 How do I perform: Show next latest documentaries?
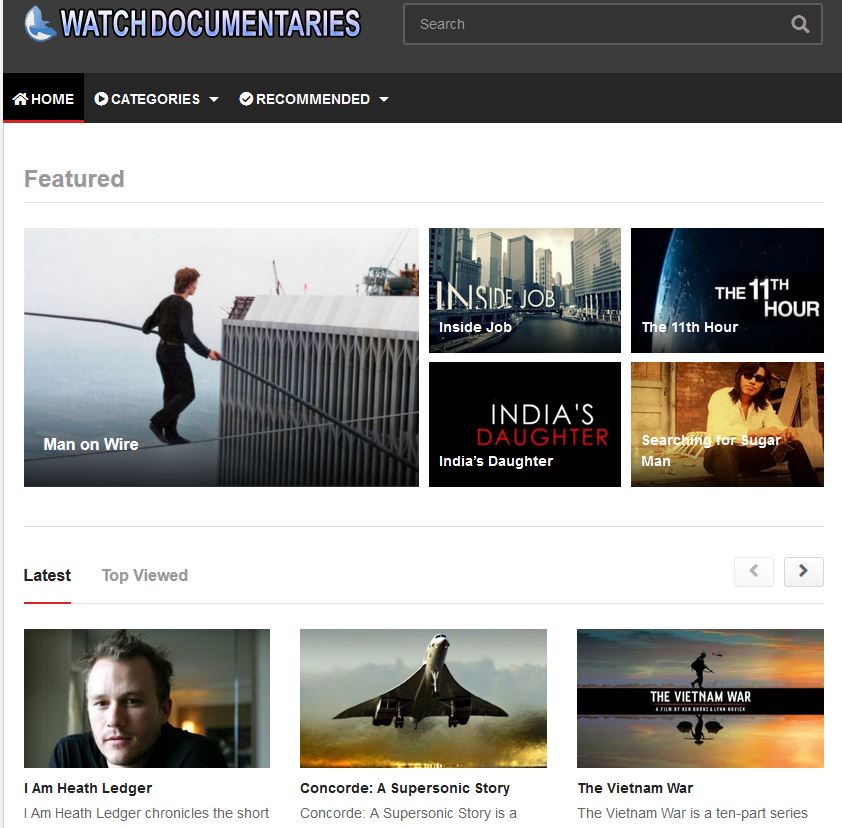coord(803,571)
